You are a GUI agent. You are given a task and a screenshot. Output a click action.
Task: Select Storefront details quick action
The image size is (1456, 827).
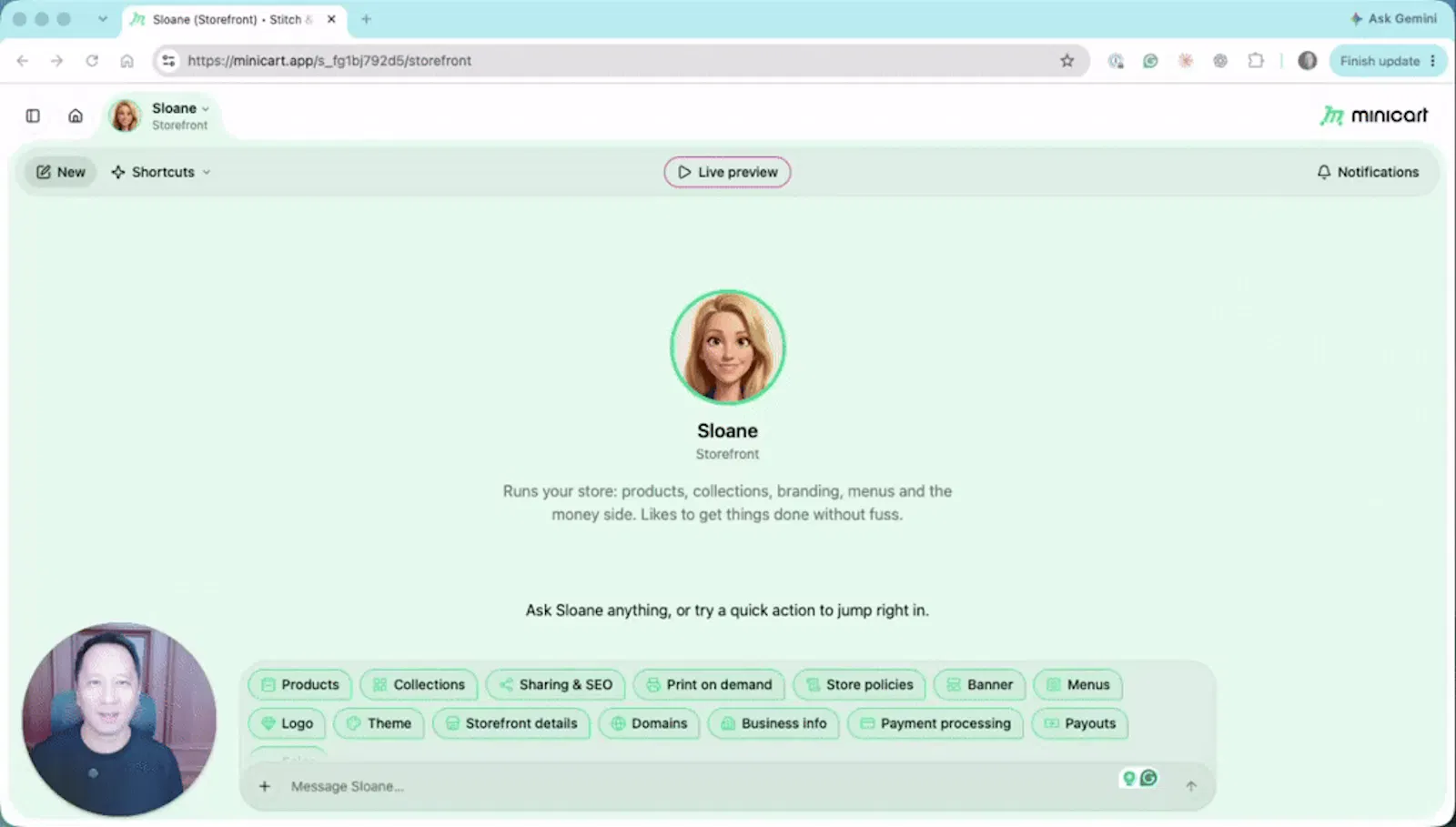coord(511,723)
